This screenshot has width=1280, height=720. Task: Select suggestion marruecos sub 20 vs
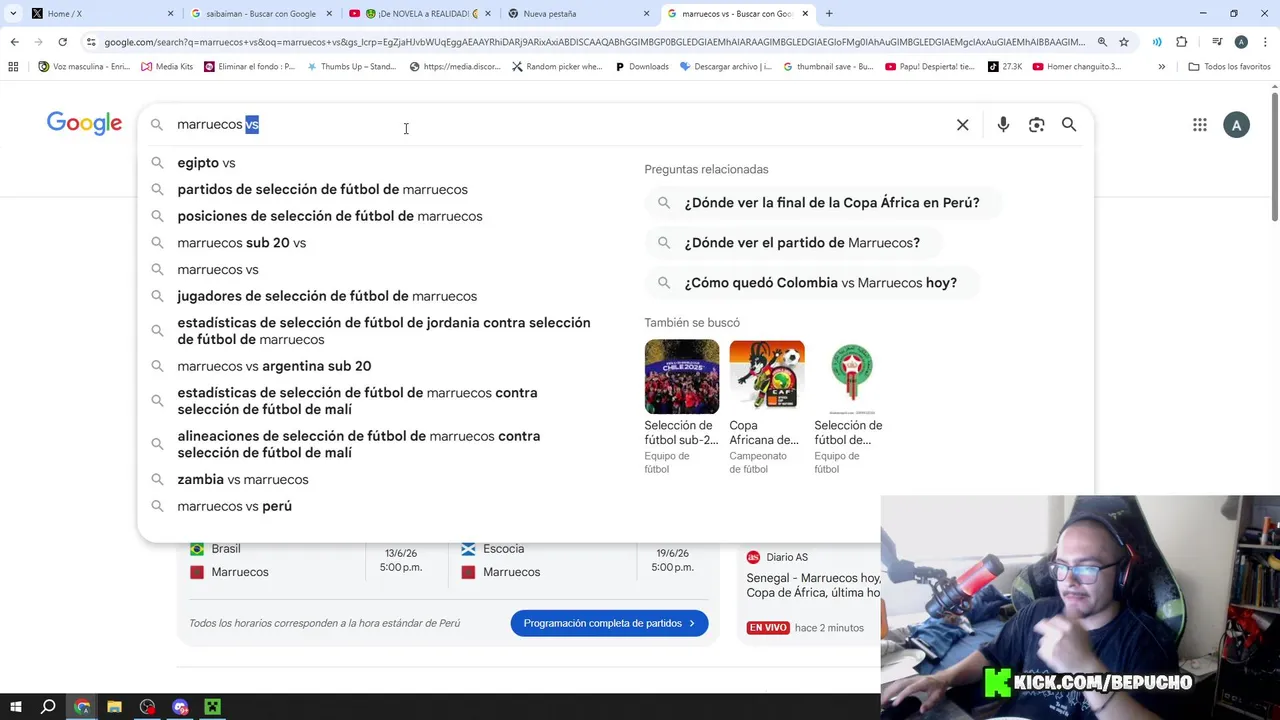pyautogui.click(x=242, y=243)
